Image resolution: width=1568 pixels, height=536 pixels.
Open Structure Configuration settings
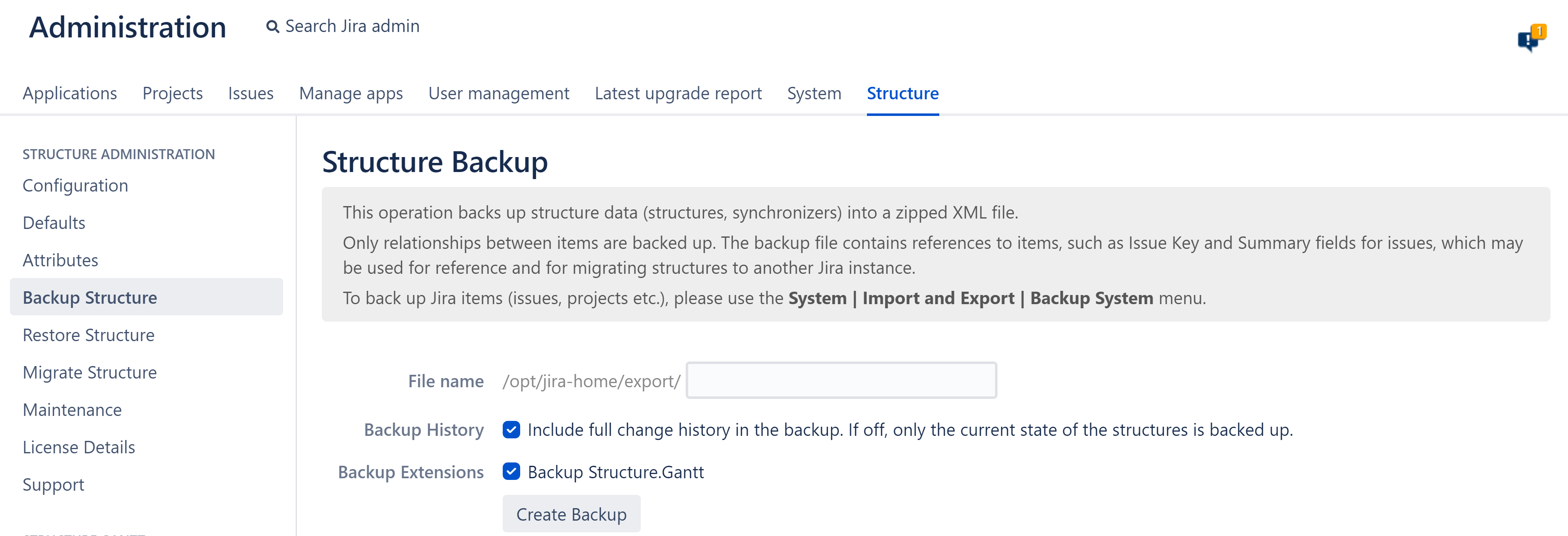coord(75,186)
